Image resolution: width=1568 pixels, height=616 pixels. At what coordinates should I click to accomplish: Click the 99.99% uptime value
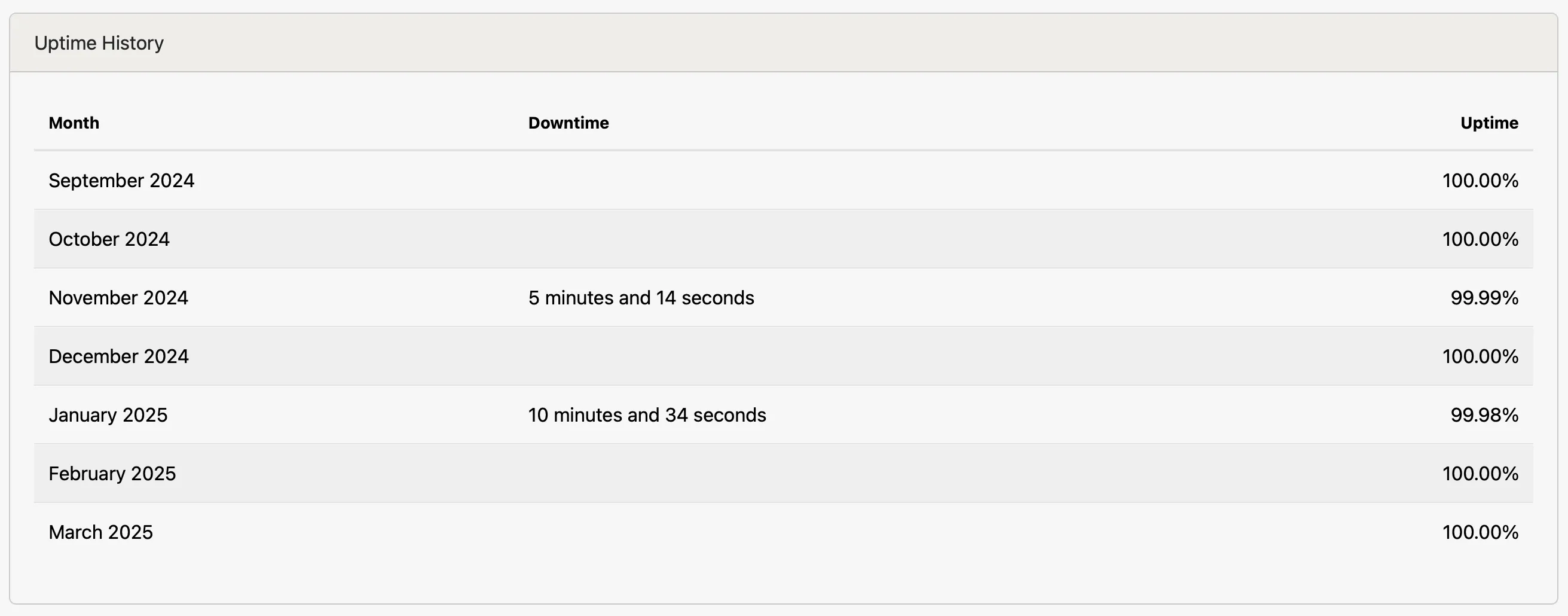coord(1484,298)
